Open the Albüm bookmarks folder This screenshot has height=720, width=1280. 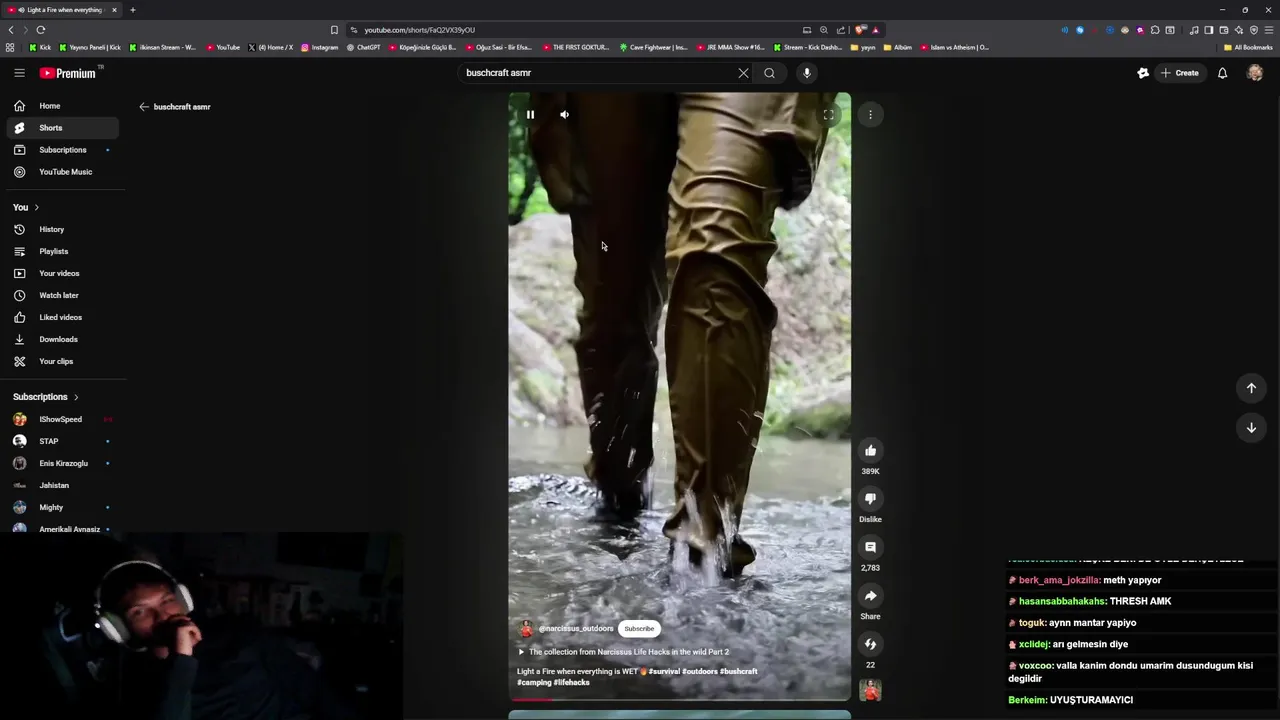(897, 47)
